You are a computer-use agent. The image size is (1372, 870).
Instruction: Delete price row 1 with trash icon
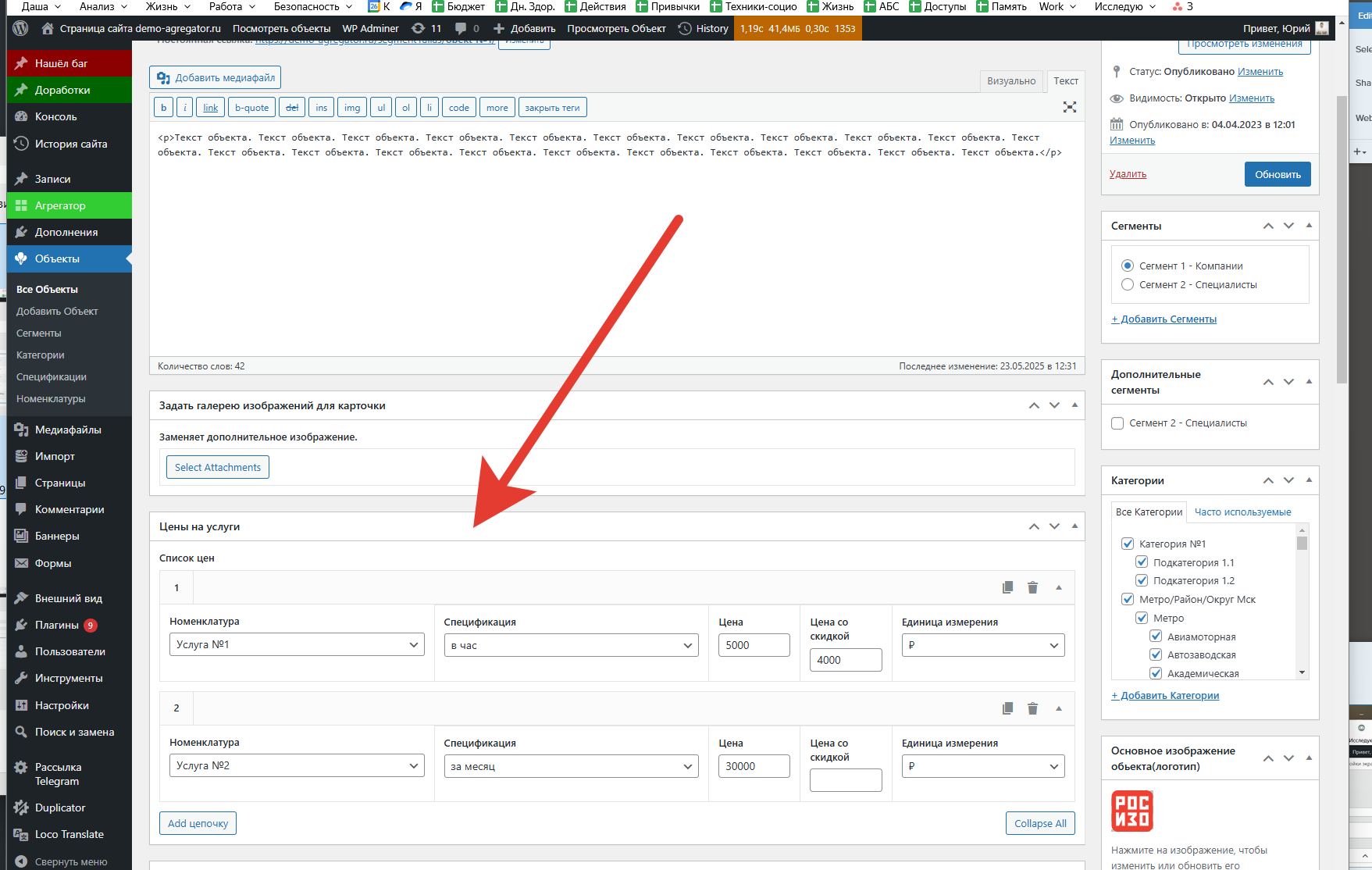(1032, 587)
